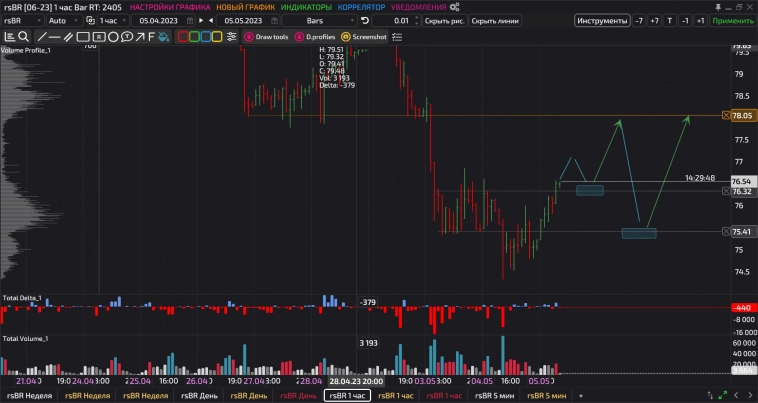Switch to red rsBR День tab

coord(298,396)
